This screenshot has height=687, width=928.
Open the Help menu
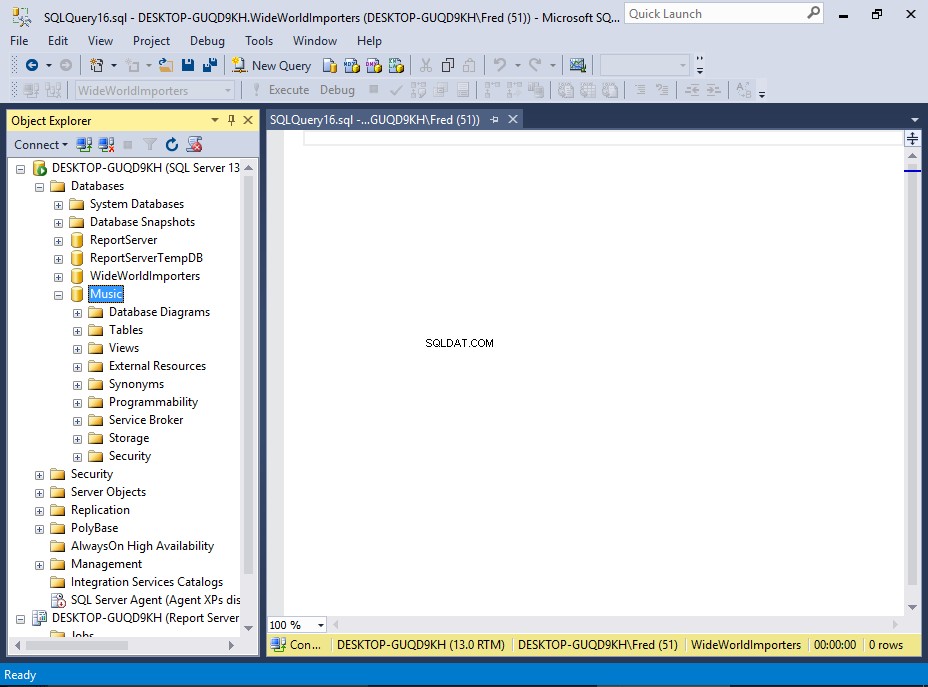(369, 41)
